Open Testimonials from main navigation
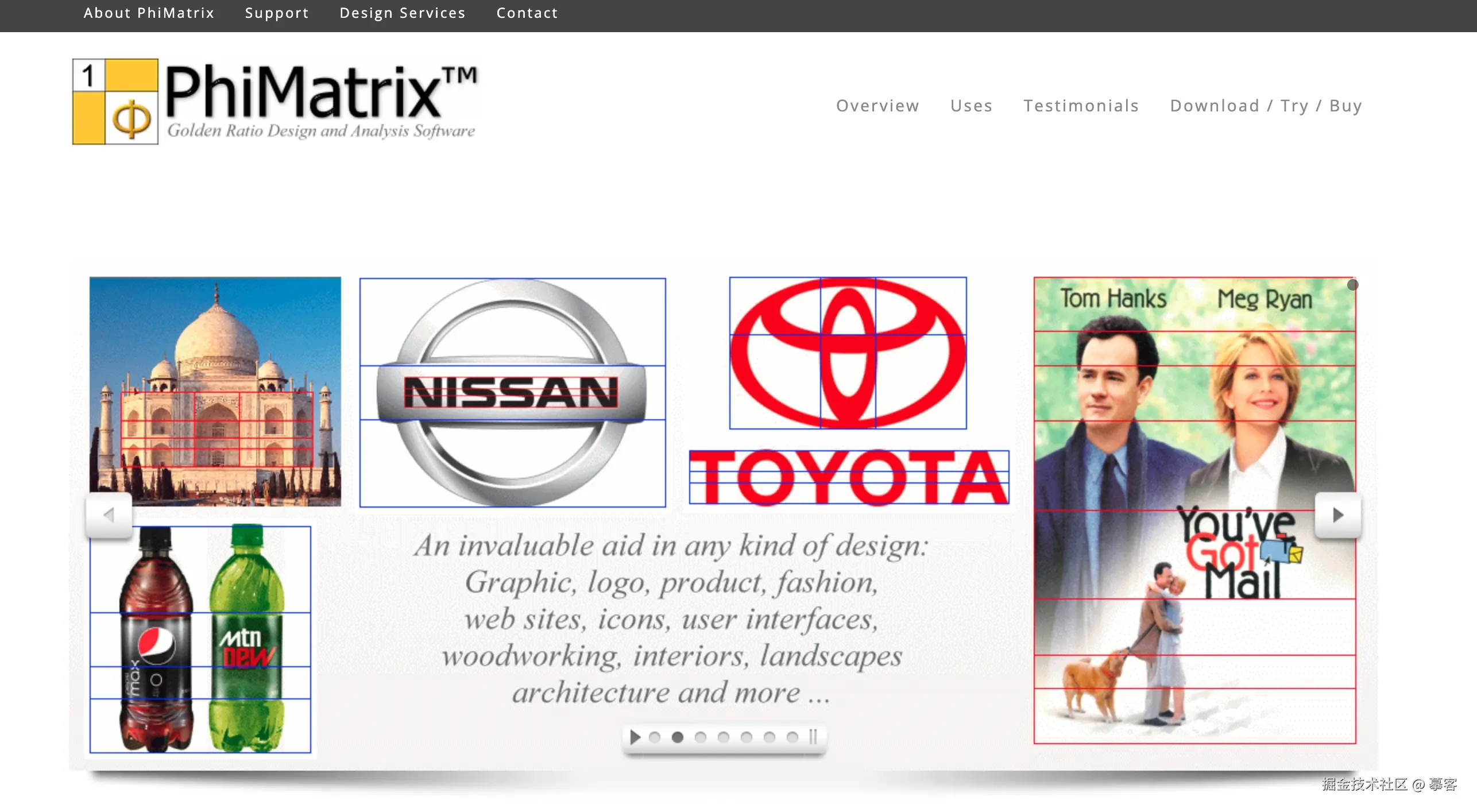 coord(1081,106)
